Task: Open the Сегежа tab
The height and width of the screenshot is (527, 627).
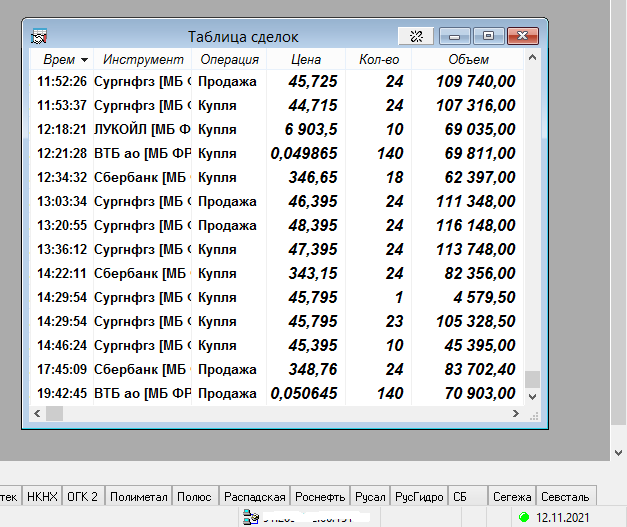Action: tap(512, 497)
